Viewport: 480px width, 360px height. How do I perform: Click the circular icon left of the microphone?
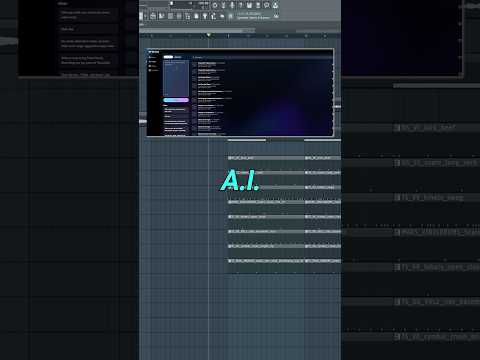tap(215, 5)
